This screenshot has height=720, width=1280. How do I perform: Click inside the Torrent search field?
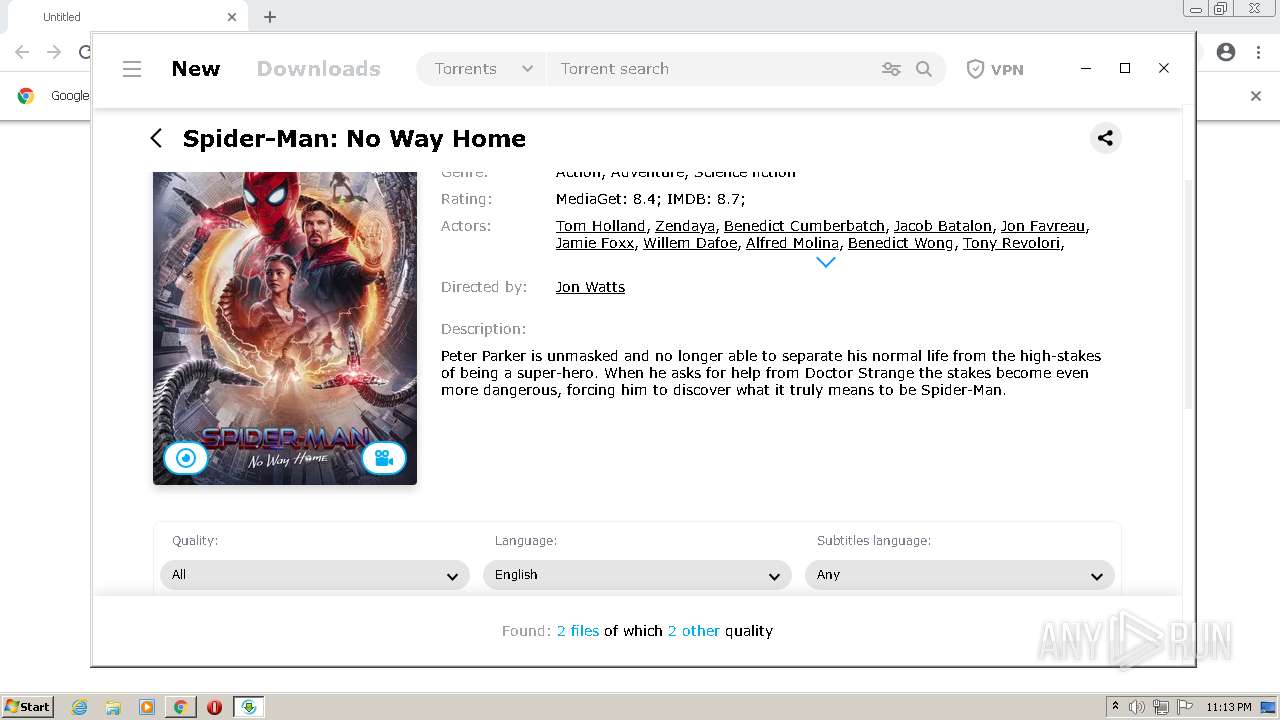(x=714, y=69)
